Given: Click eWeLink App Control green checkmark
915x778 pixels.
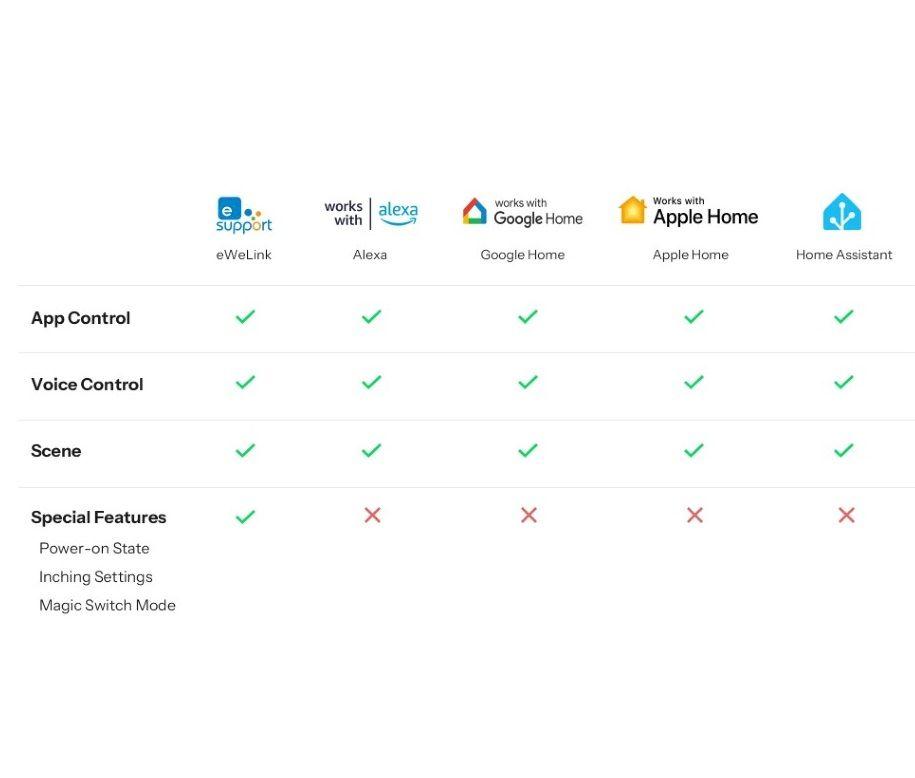Looking at the screenshot, I should pyautogui.click(x=245, y=317).
